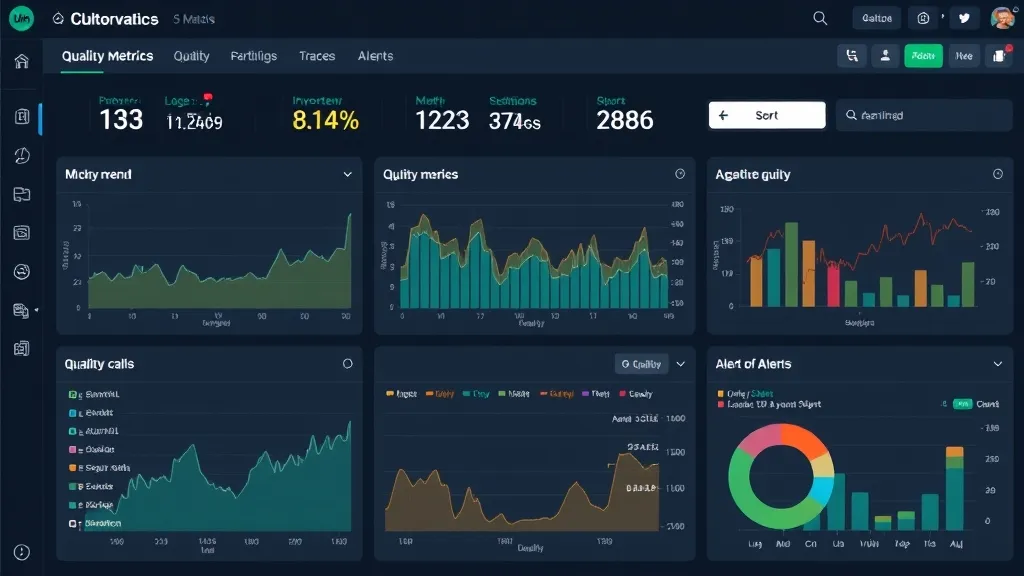Click the person icon in the toolbar
The width and height of the screenshot is (1024, 576).
pyautogui.click(x=886, y=56)
